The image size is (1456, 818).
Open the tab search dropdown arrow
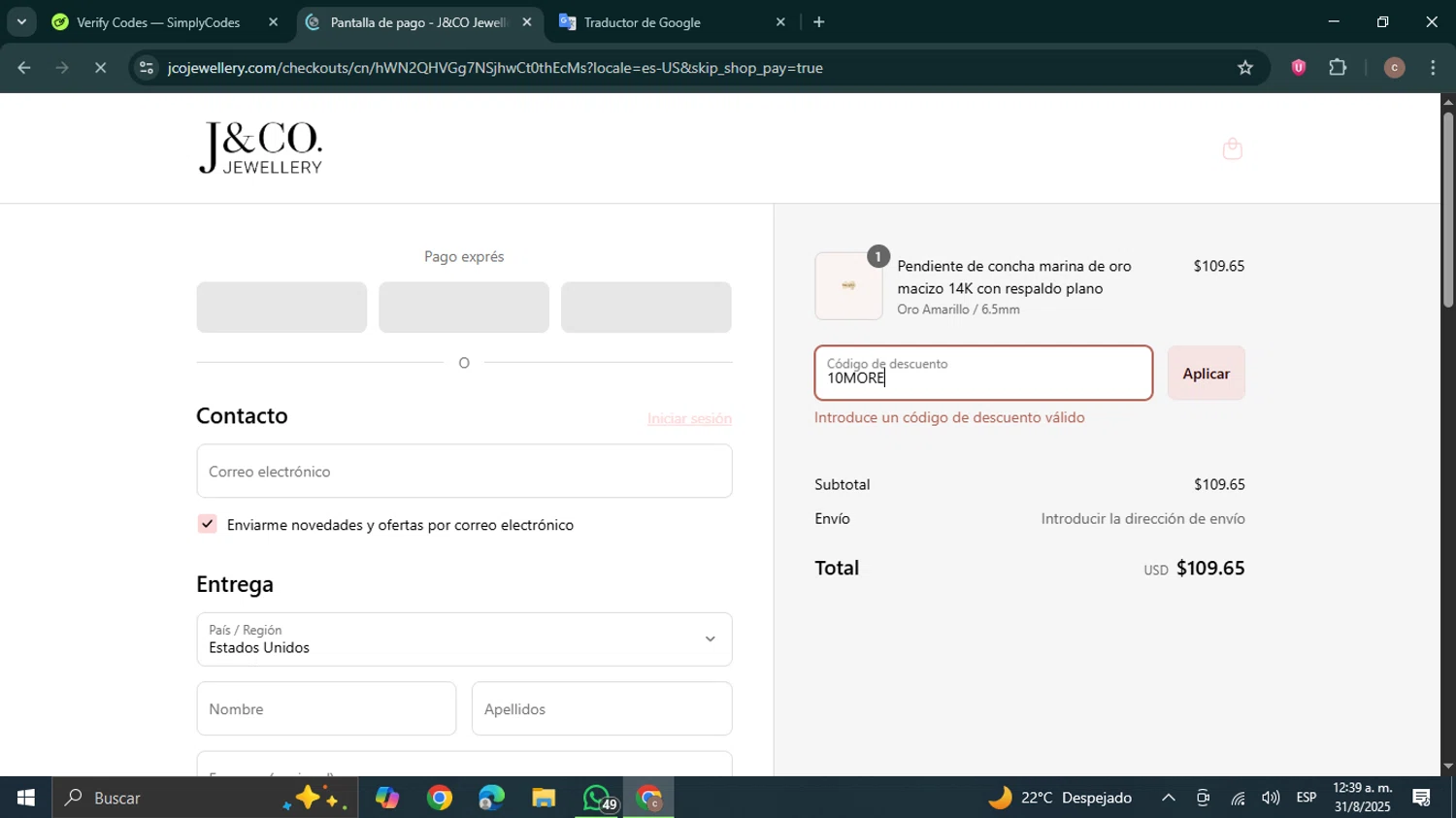21,21
